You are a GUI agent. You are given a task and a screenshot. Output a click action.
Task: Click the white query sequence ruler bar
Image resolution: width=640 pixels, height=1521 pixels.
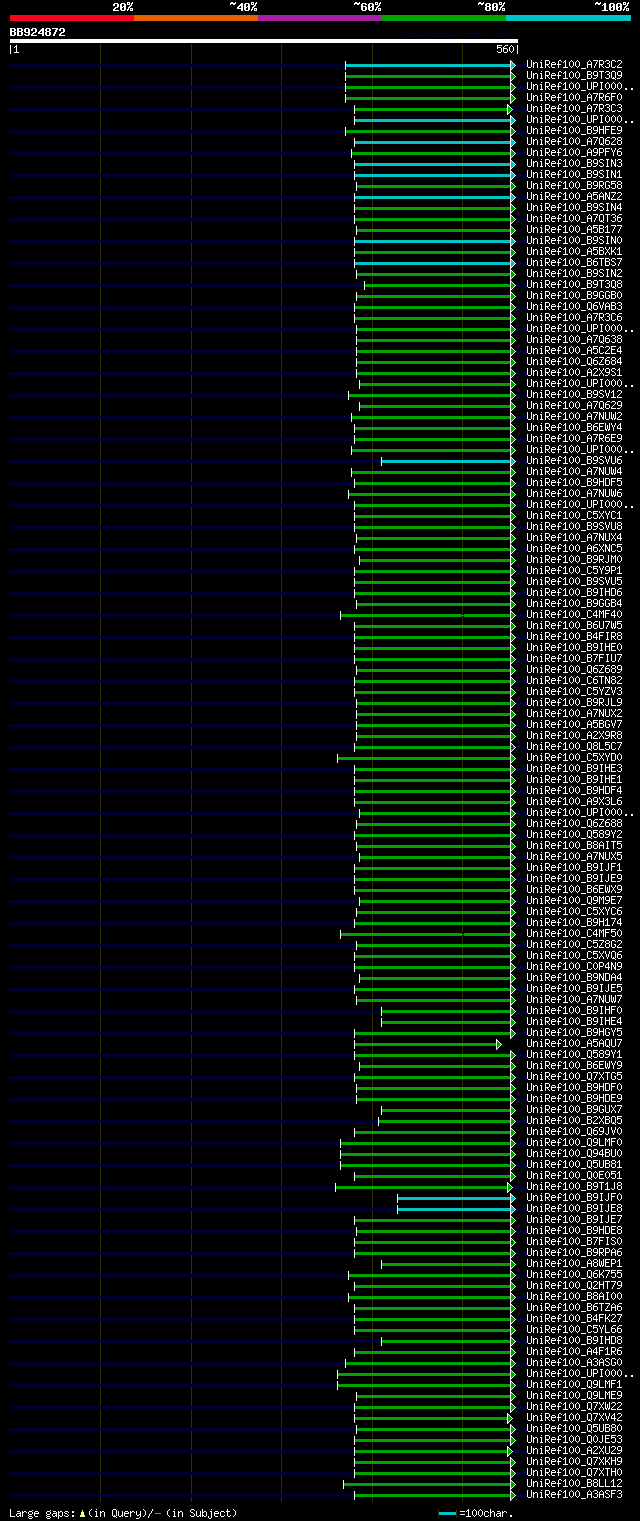click(x=263, y=41)
